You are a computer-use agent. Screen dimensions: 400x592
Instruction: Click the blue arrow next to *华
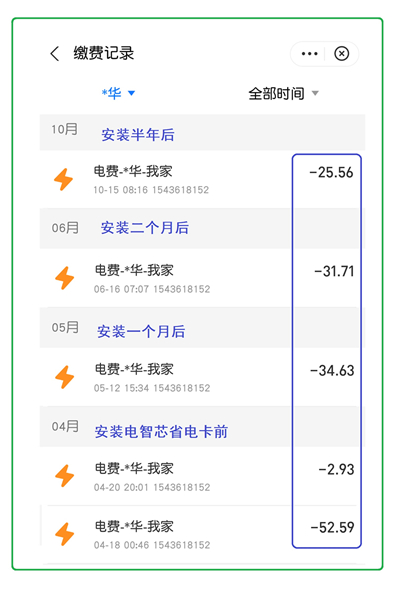131,93
